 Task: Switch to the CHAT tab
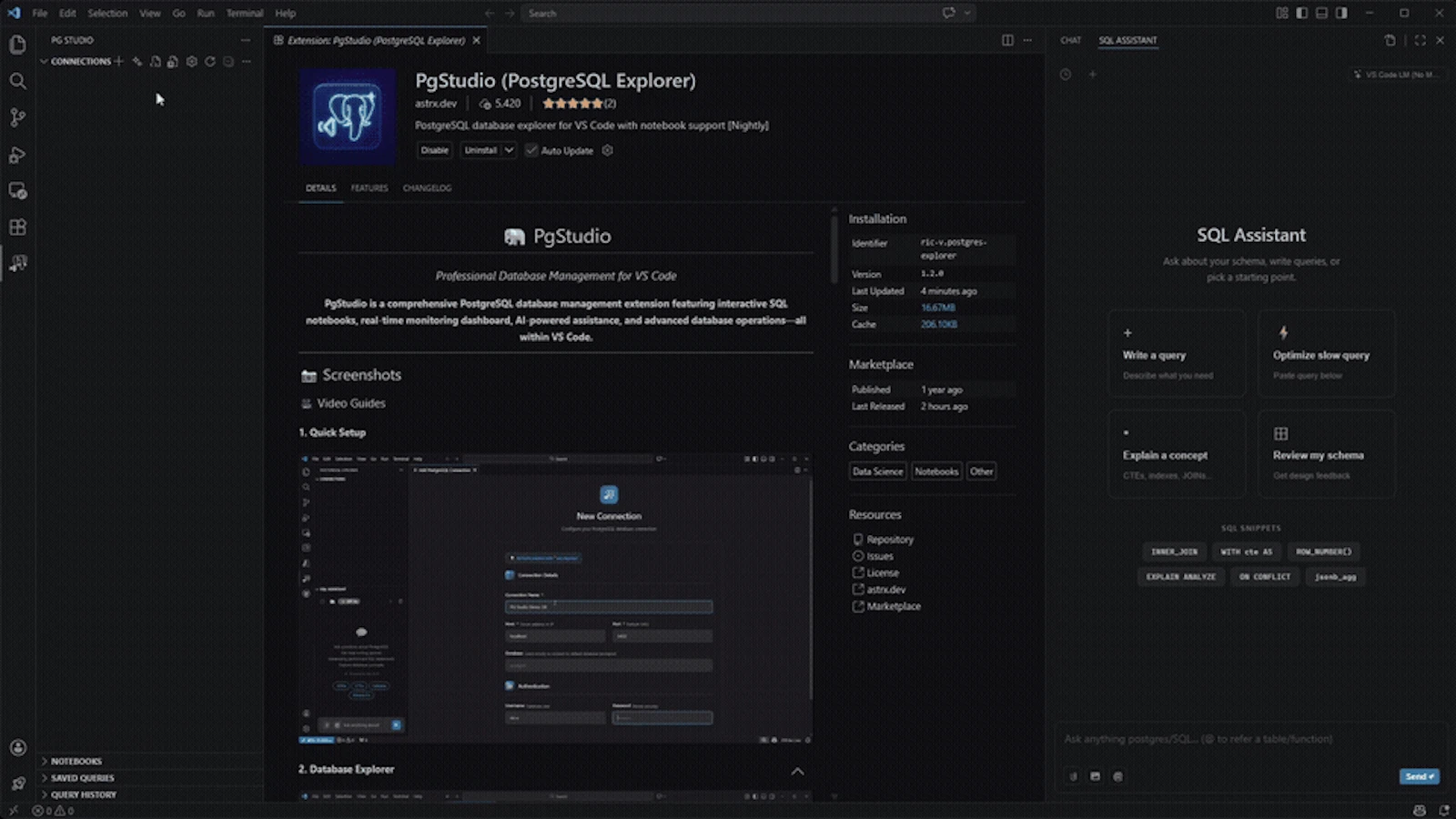[x=1070, y=40]
